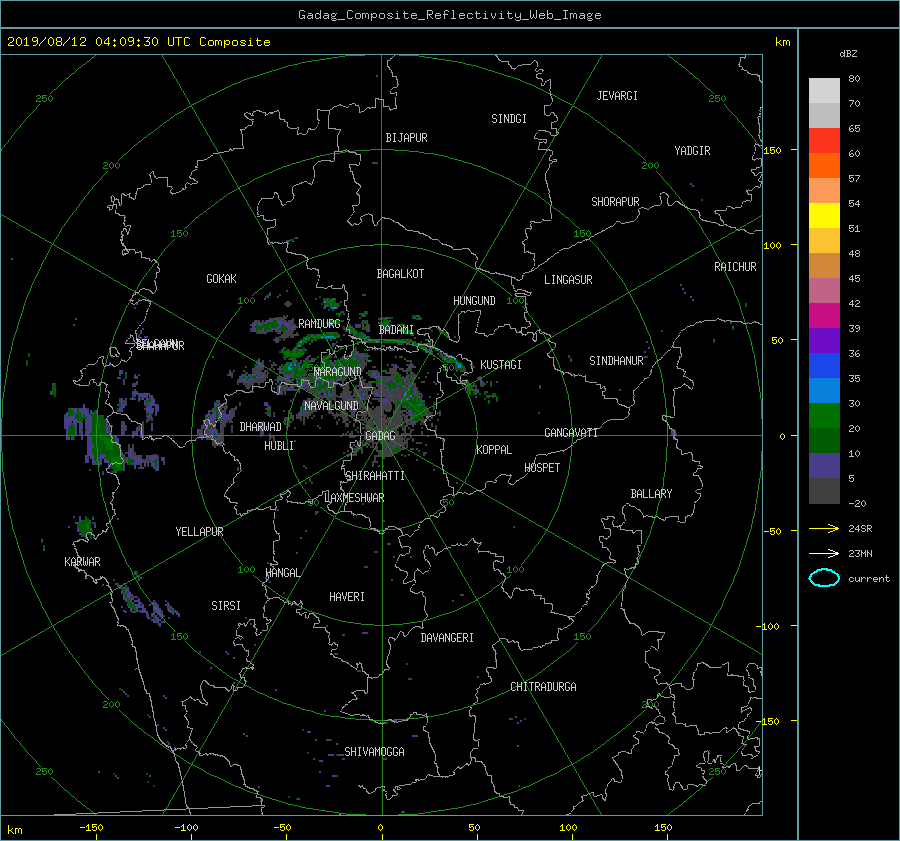Select the 'JEVARGI' city label
The image size is (900, 841).
point(617,96)
